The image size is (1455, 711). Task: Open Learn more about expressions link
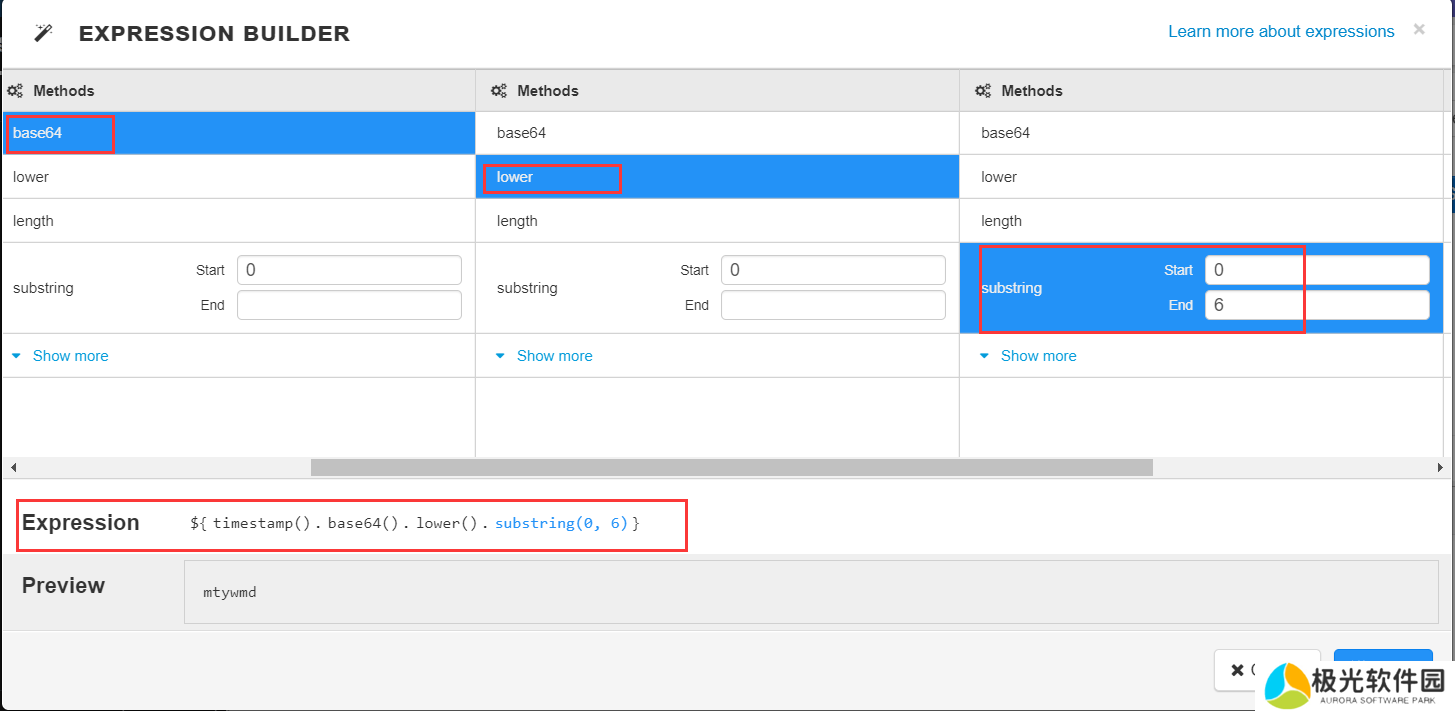(x=1280, y=32)
